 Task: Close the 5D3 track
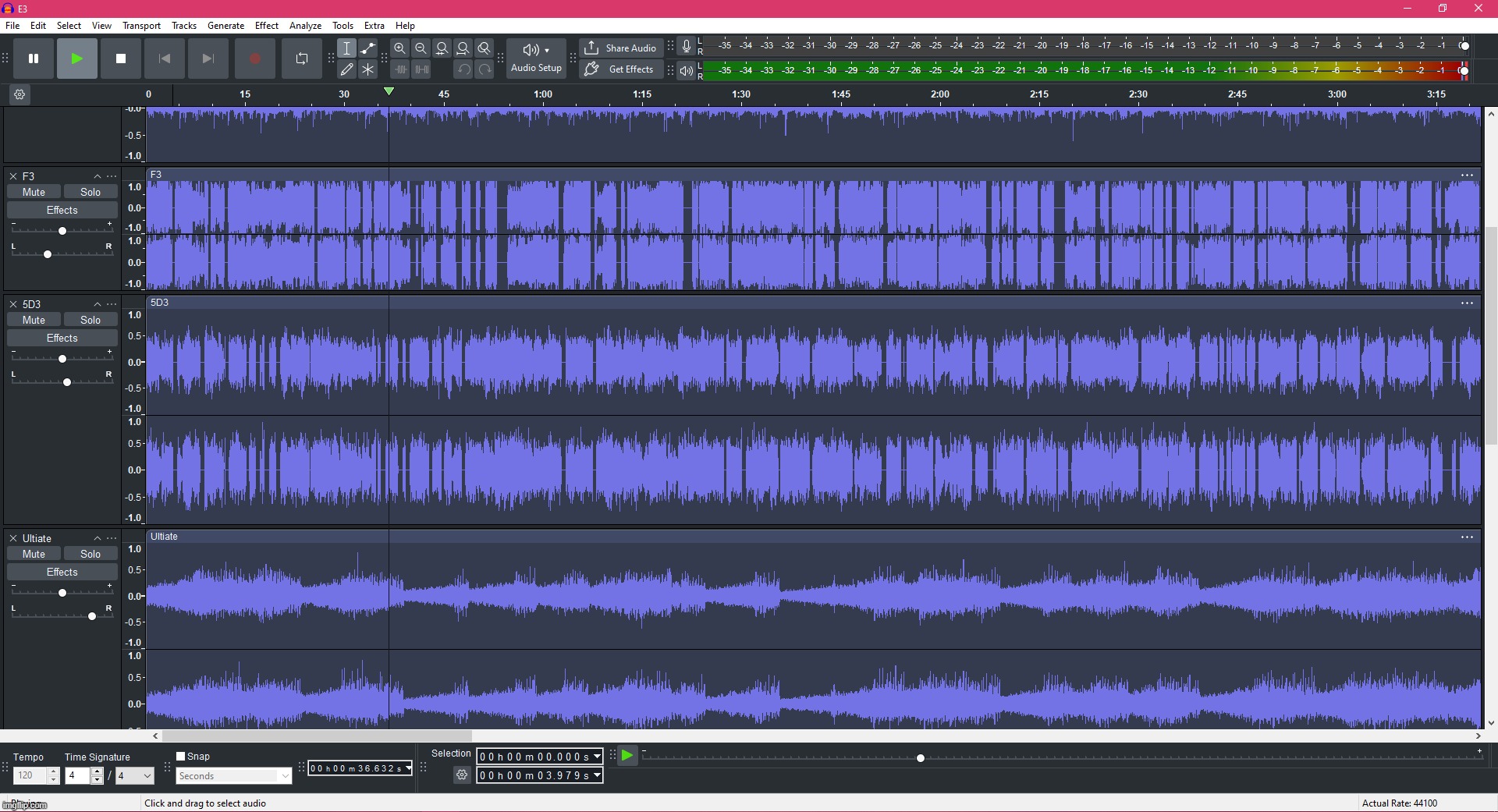click(x=13, y=304)
